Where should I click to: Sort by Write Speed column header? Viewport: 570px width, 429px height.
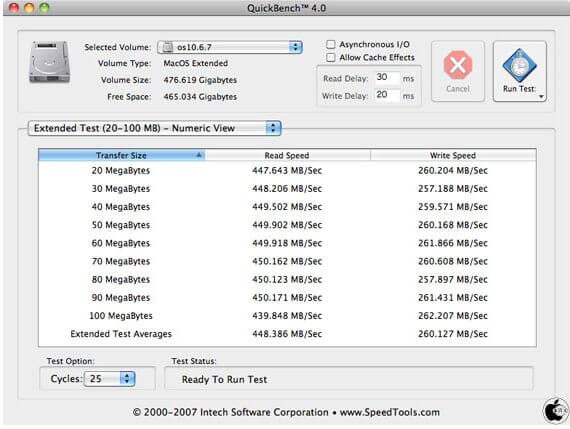(453, 155)
